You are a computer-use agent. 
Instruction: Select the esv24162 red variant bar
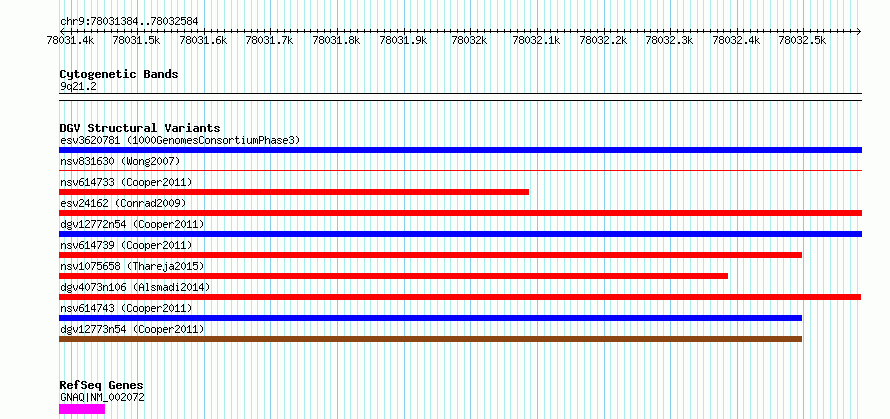click(x=460, y=213)
